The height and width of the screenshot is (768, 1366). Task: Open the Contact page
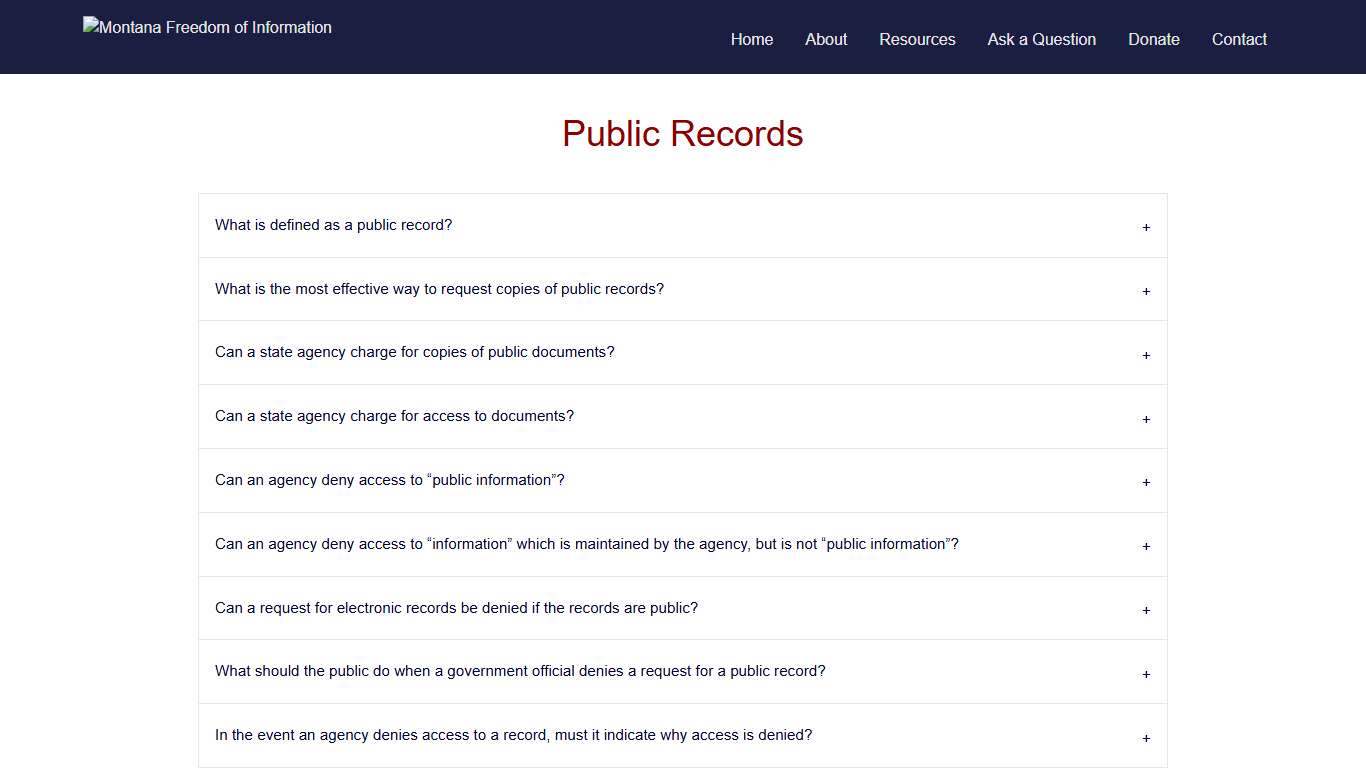point(1239,39)
